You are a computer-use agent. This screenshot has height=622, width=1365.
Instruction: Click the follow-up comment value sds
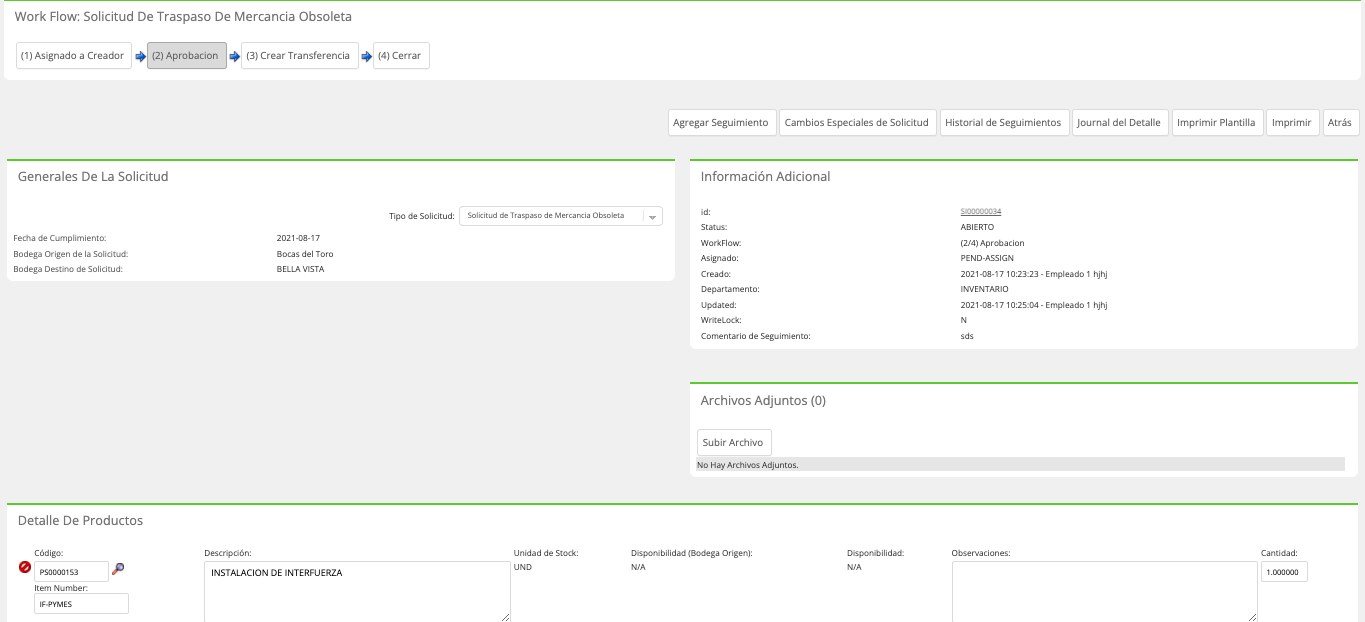click(967, 336)
